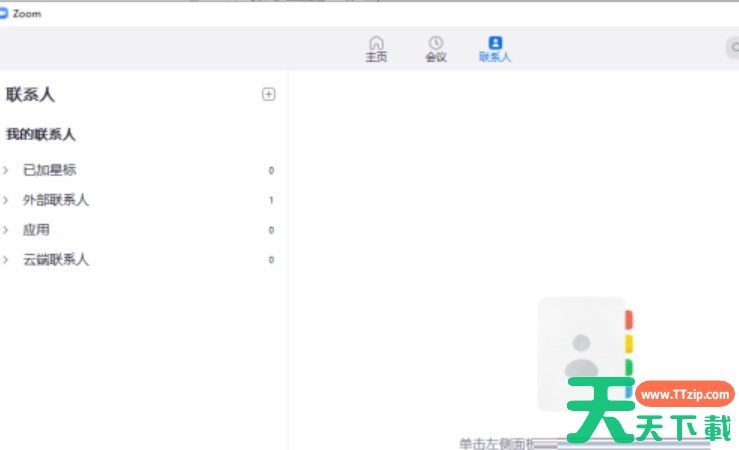Switch to the 主页 tab label
Screen dimensions: 739x450
tap(376, 58)
